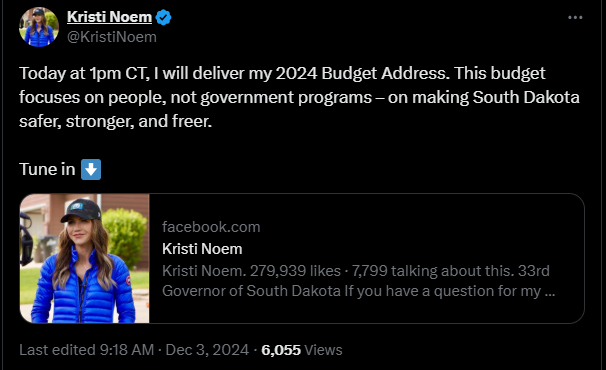
Task: Click the blue verified checkmark badge
Action: (163, 17)
